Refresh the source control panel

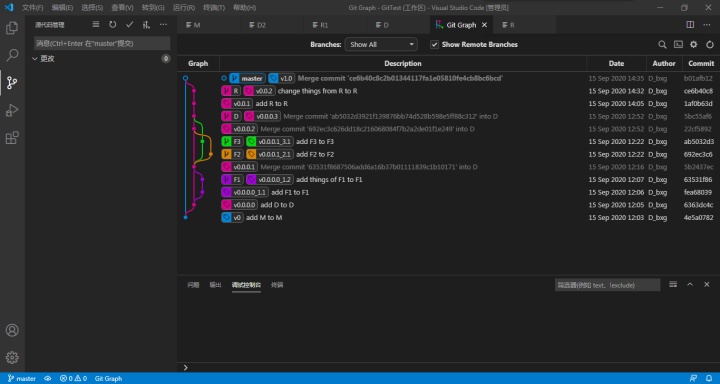click(112, 25)
